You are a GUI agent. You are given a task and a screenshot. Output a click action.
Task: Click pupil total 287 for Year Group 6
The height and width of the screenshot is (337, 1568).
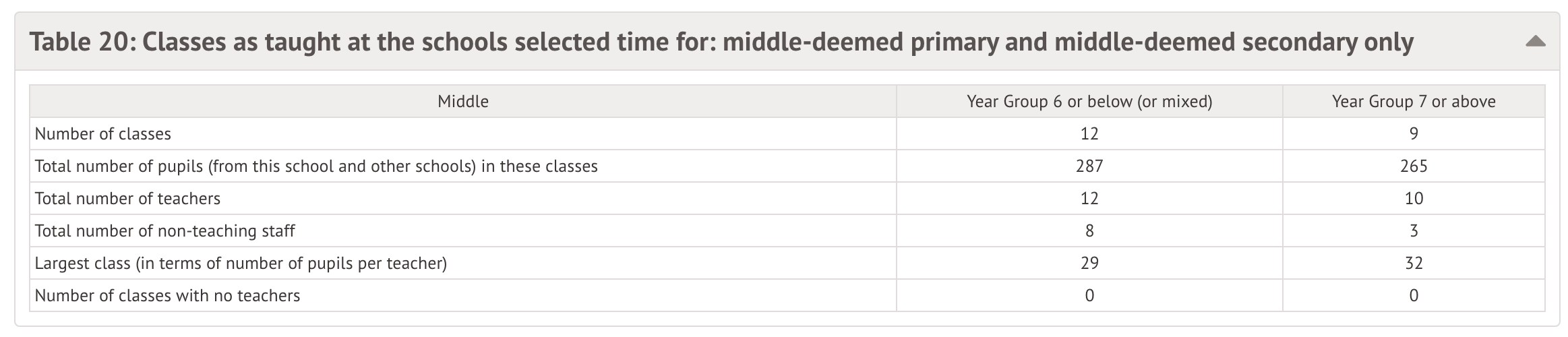(x=1089, y=166)
